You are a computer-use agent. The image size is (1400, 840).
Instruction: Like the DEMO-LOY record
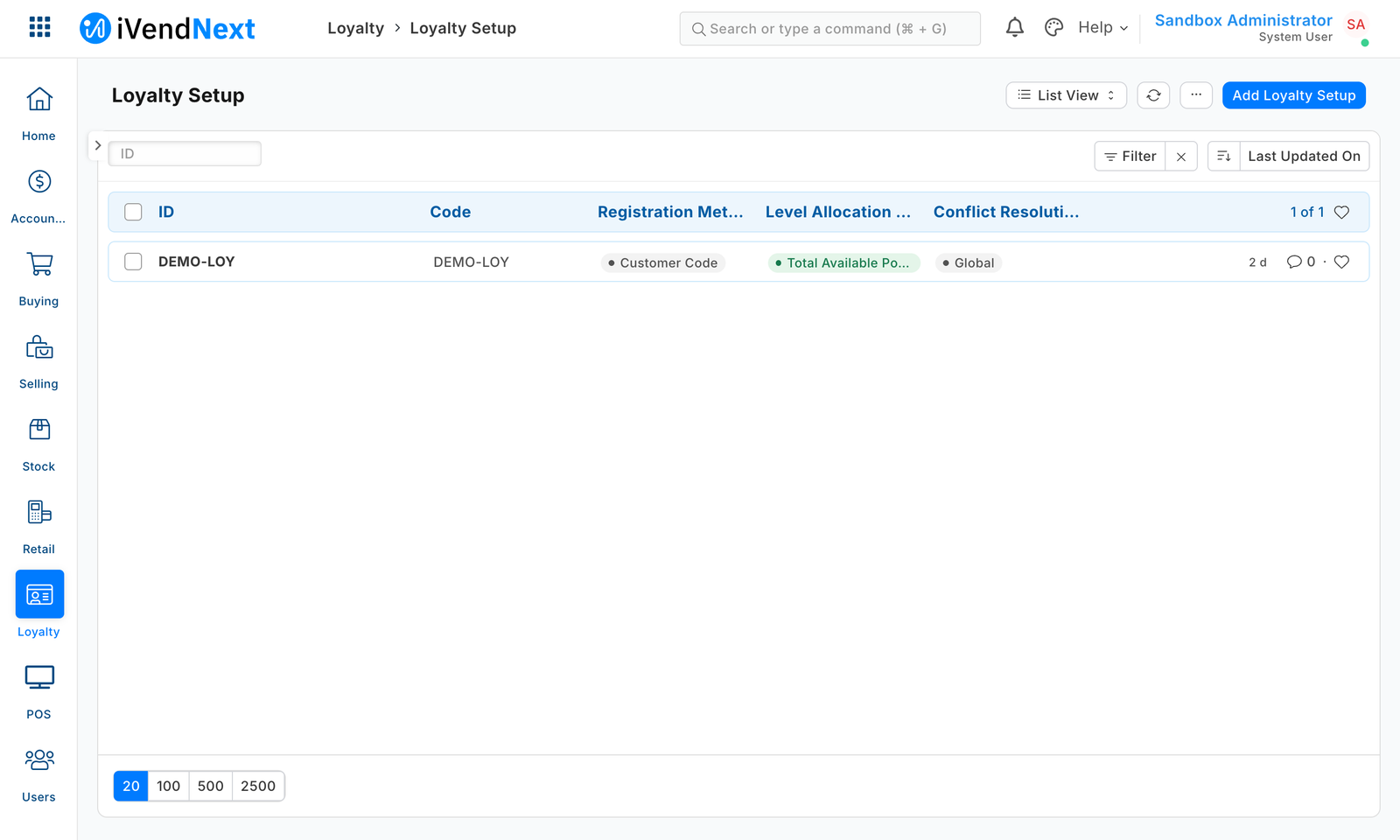tap(1341, 262)
